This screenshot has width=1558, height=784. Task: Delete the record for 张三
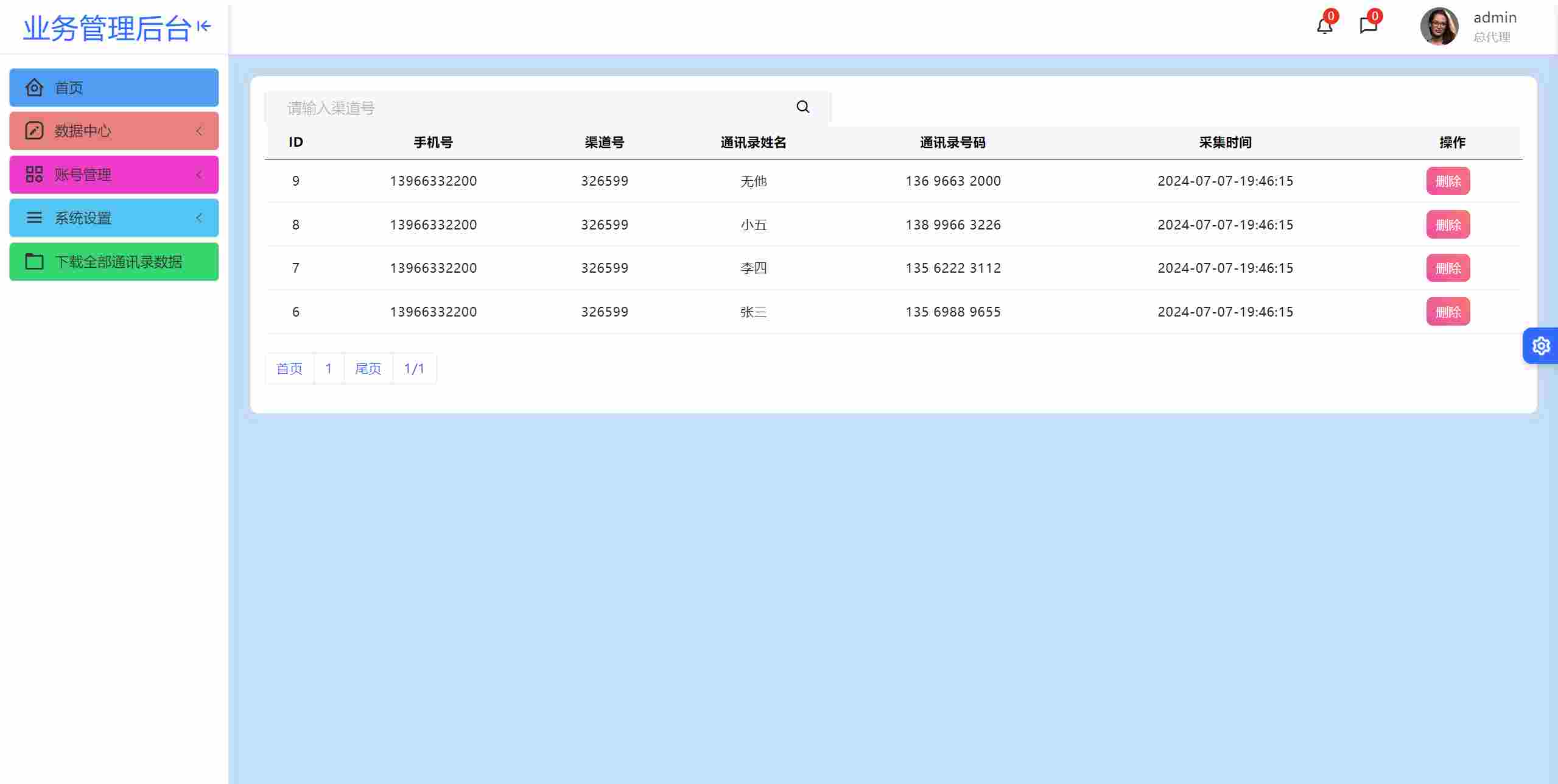pyautogui.click(x=1448, y=312)
